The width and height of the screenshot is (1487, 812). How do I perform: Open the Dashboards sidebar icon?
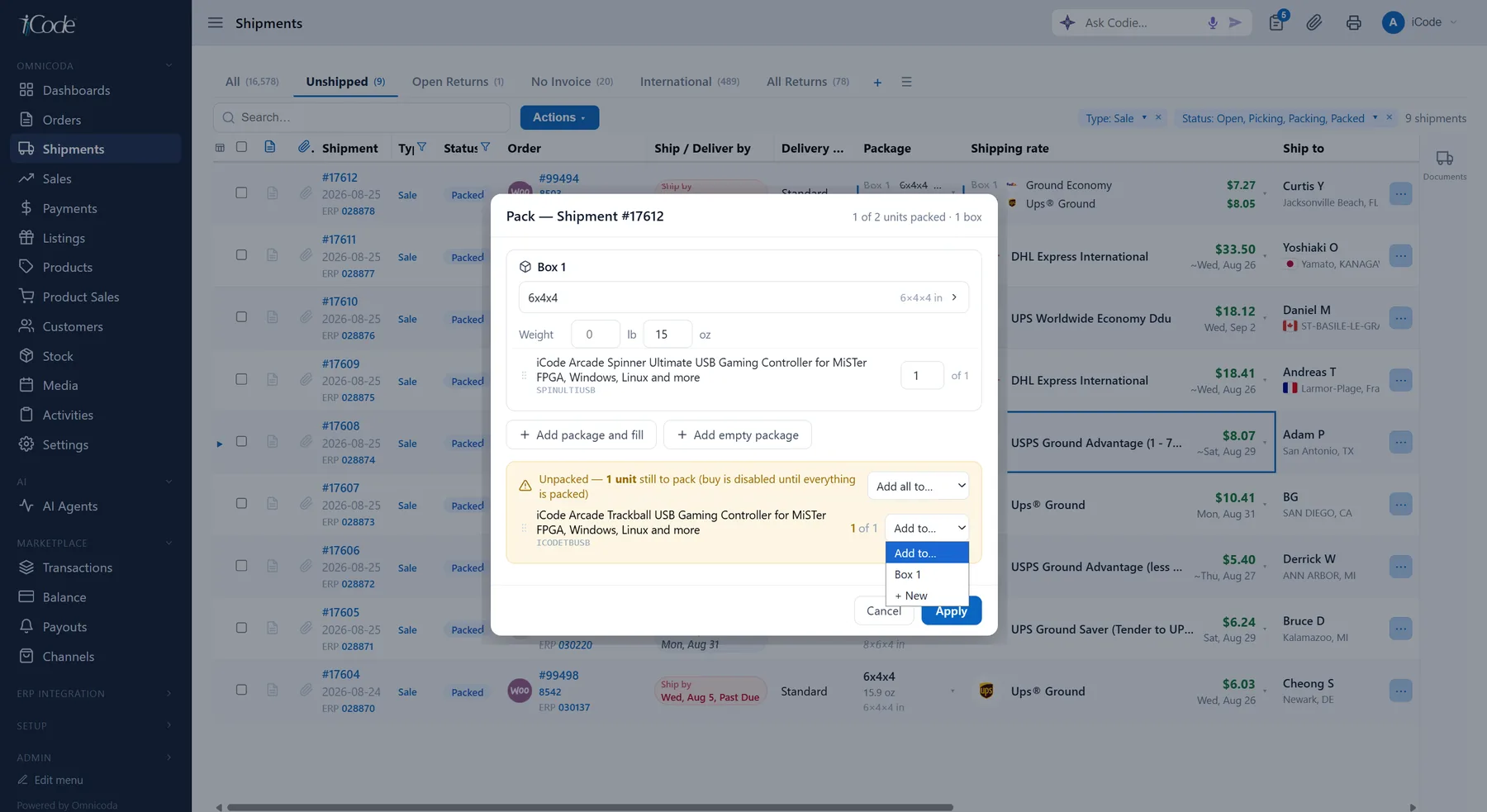click(x=26, y=90)
